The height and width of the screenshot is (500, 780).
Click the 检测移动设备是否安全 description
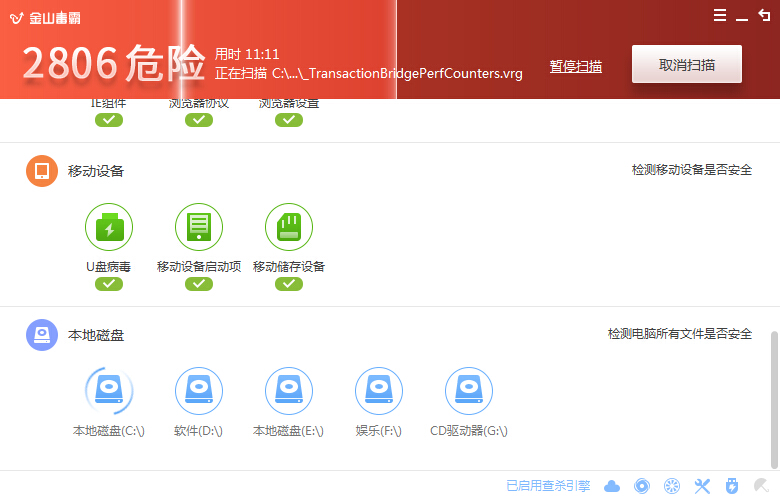tap(691, 170)
